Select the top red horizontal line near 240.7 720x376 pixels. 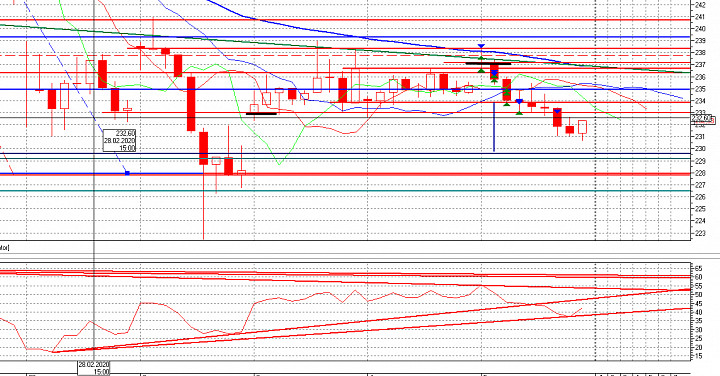tap(345, 20)
